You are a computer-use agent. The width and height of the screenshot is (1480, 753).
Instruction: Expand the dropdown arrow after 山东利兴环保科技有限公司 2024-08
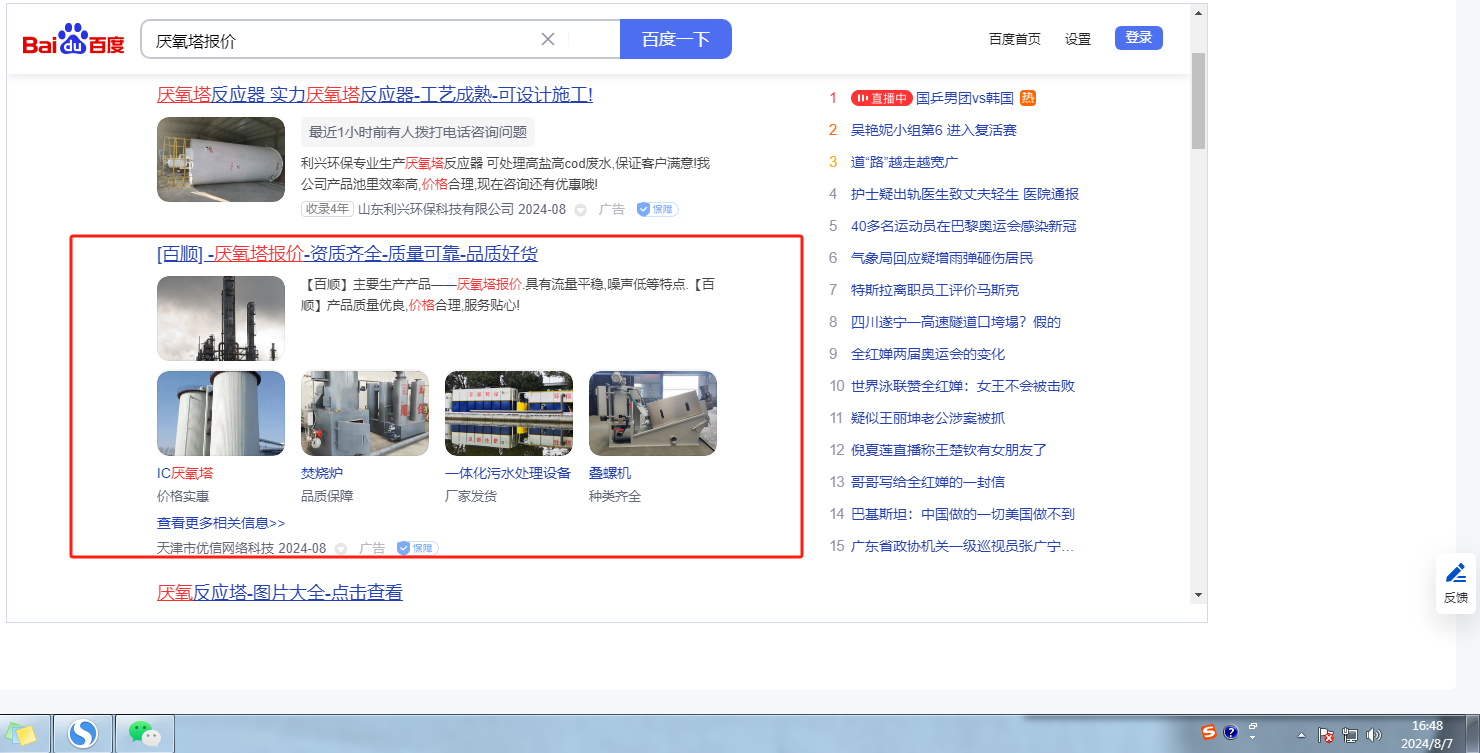pos(580,210)
